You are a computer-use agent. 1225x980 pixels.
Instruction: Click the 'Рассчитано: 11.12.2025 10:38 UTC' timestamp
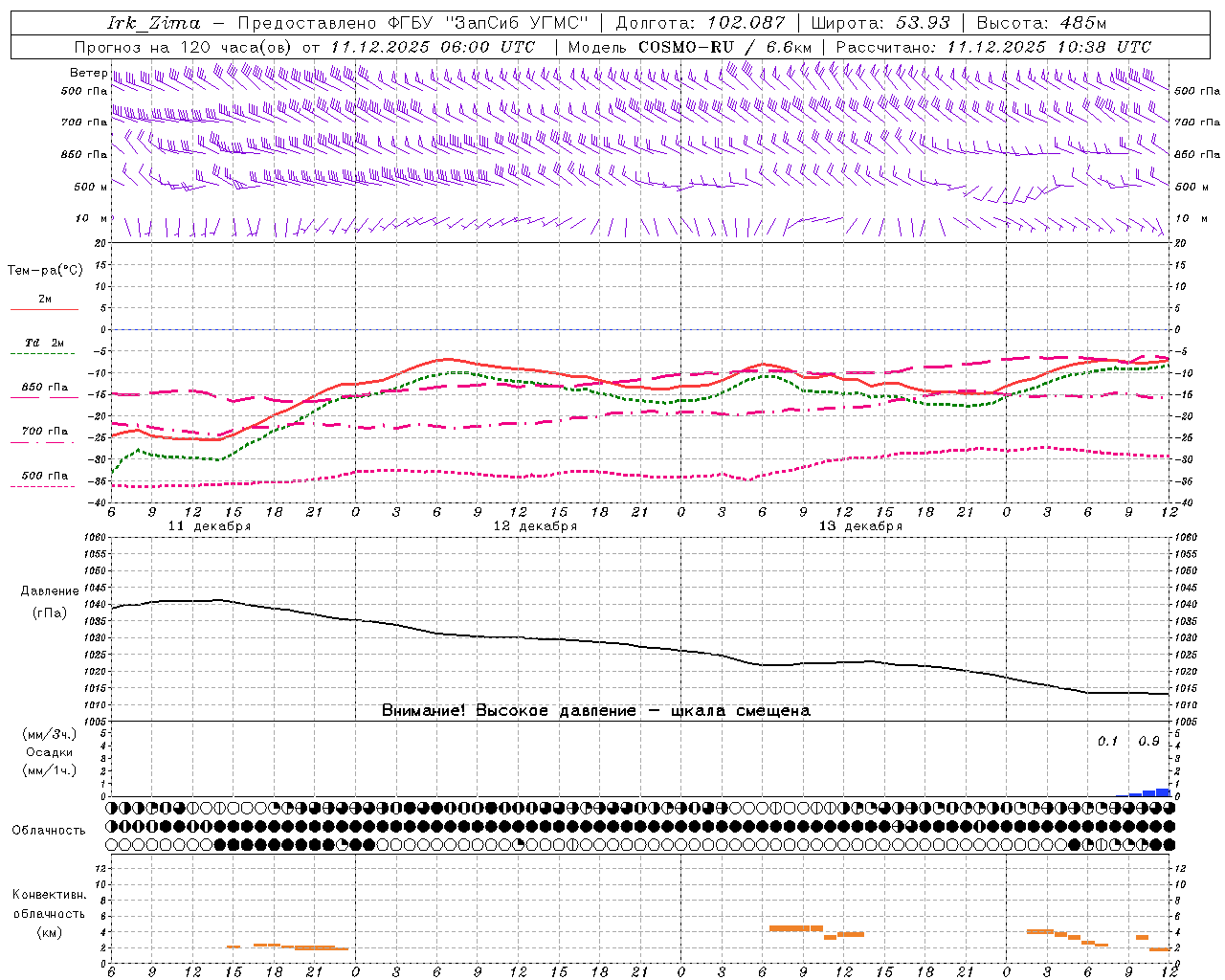coord(993,47)
